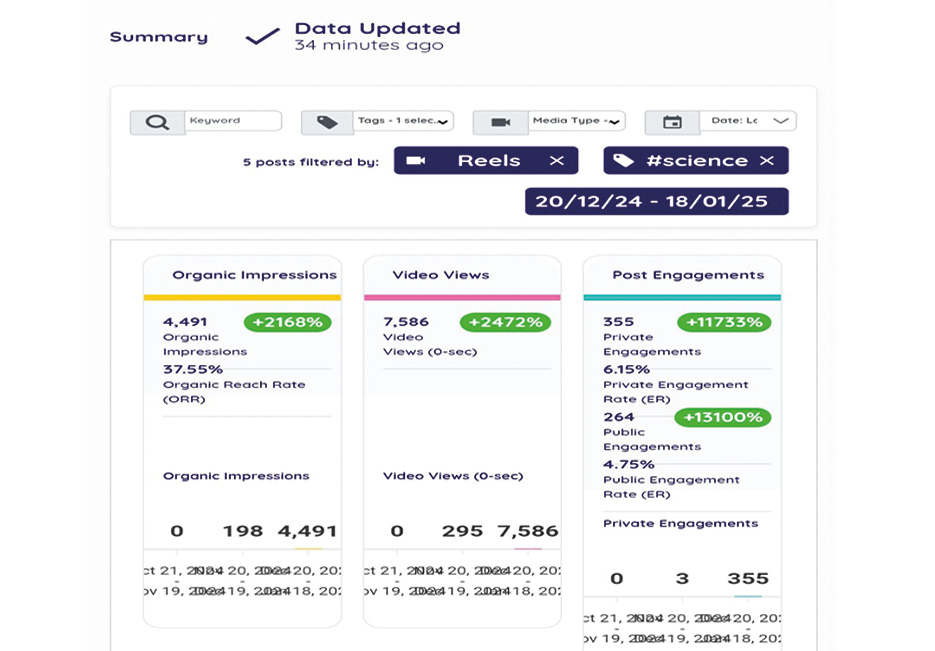Screen dimensions: 935x651
Task: Click chart value 3 in Private Engagements
Action: [682, 578]
